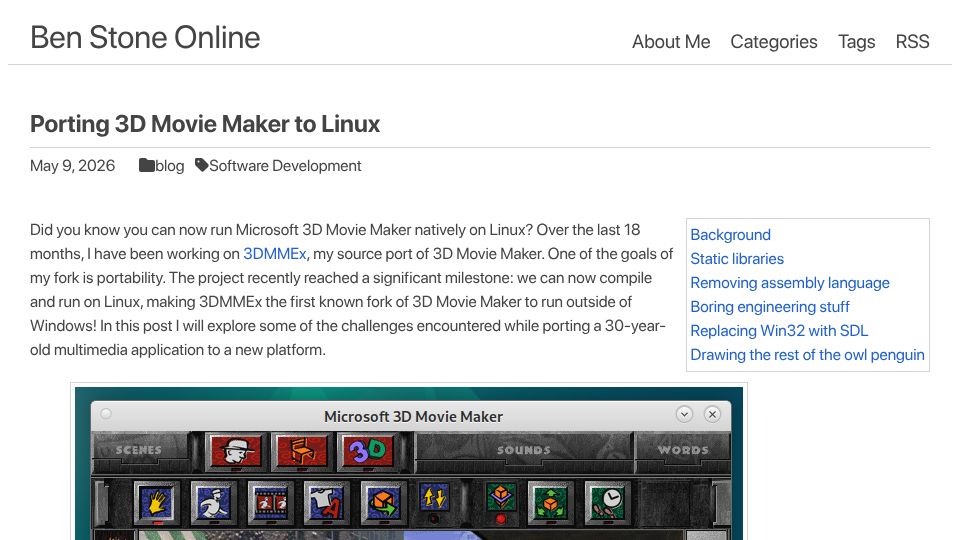Click the round X button in Movie Maker title bar
Viewport: 960px width, 540px height.
pos(712,414)
